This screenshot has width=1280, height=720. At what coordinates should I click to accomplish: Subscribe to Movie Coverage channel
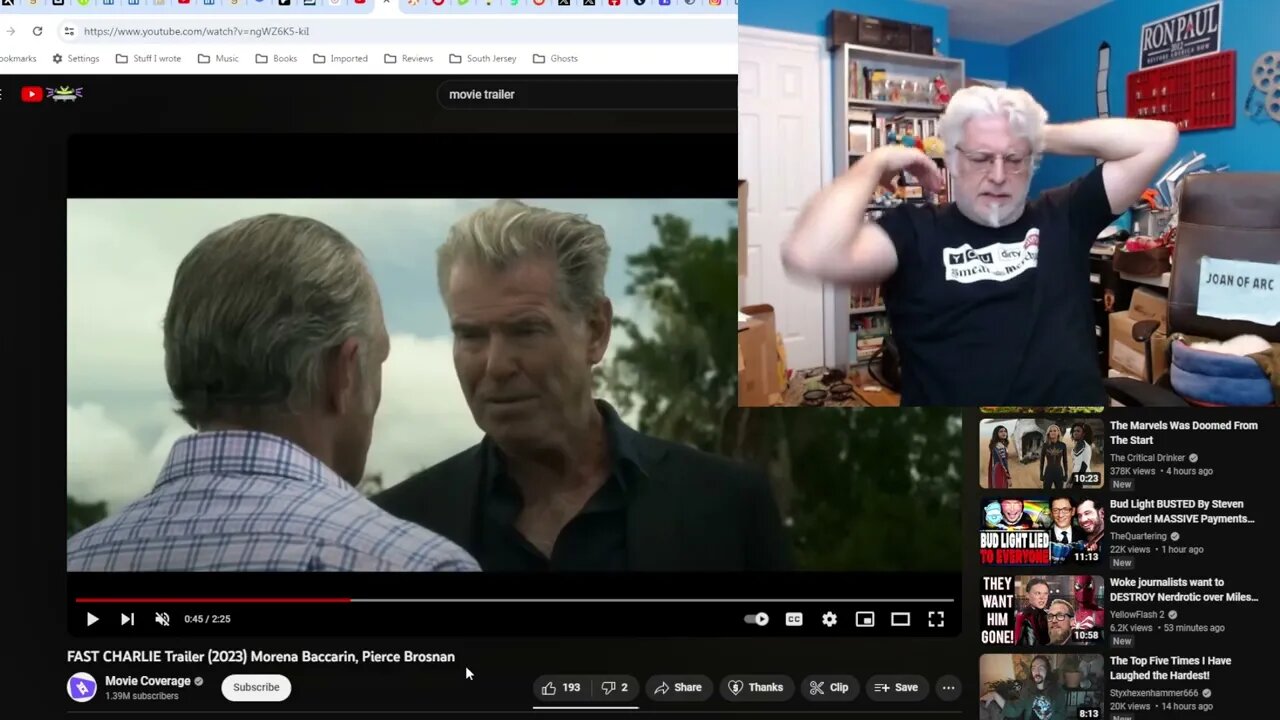[x=256, y=687]
